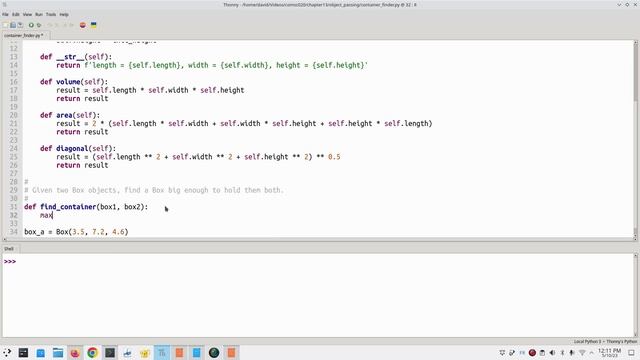Expand hidden tray icons arrow
This screenshot has width=640, height=360.
tap(591, 353)
